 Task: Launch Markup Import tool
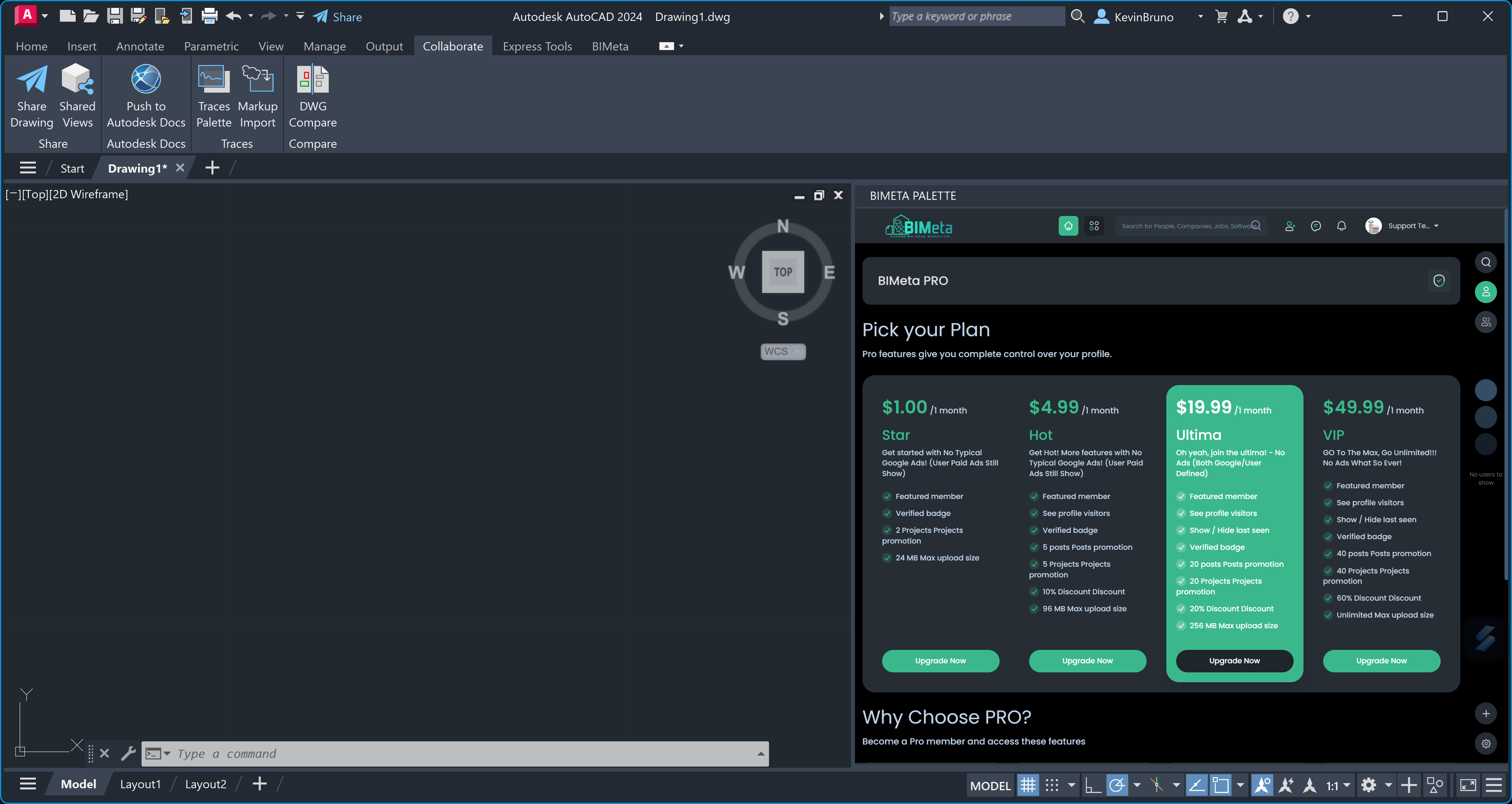[258, 96]
